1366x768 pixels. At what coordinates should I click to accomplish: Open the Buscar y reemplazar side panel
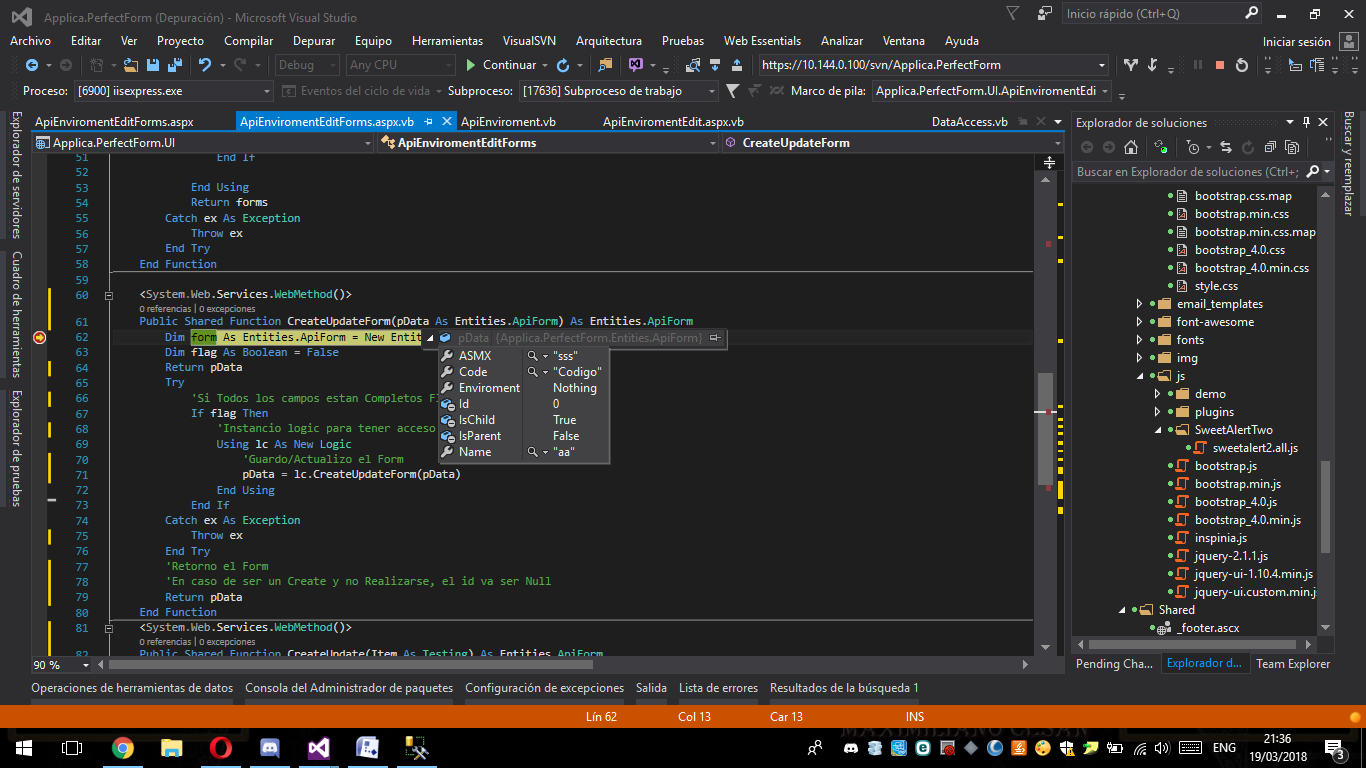(1347, 163)
